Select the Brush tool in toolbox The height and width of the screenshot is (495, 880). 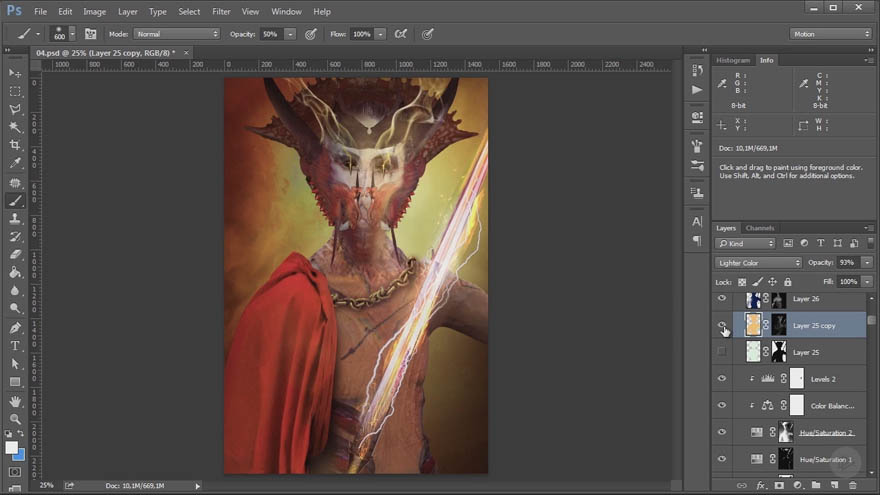(x=15, y=201)
